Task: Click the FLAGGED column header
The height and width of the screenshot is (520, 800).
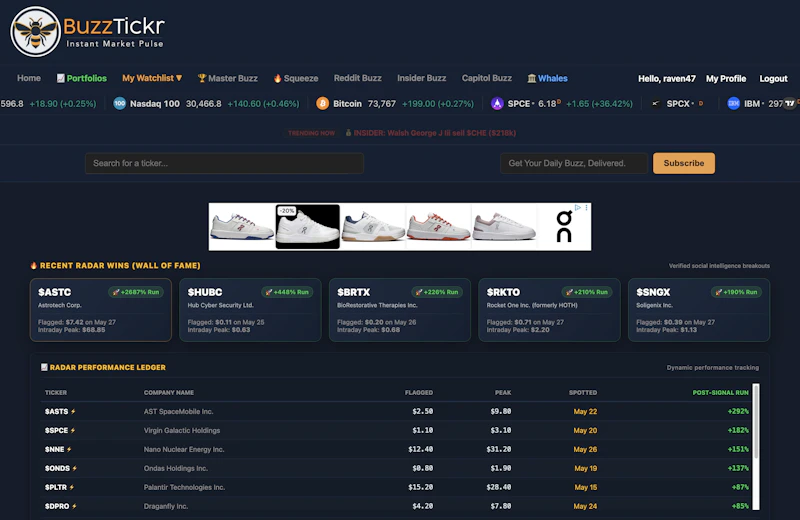Action: click(419, 392)
